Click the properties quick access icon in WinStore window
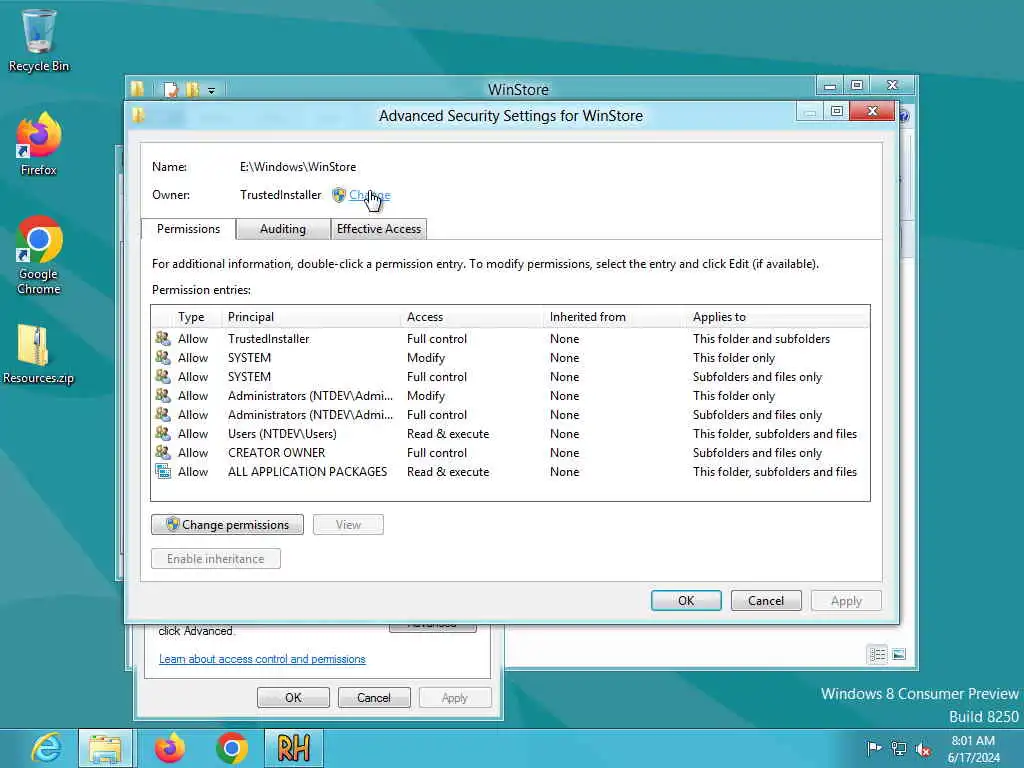 tap(170, 89)
